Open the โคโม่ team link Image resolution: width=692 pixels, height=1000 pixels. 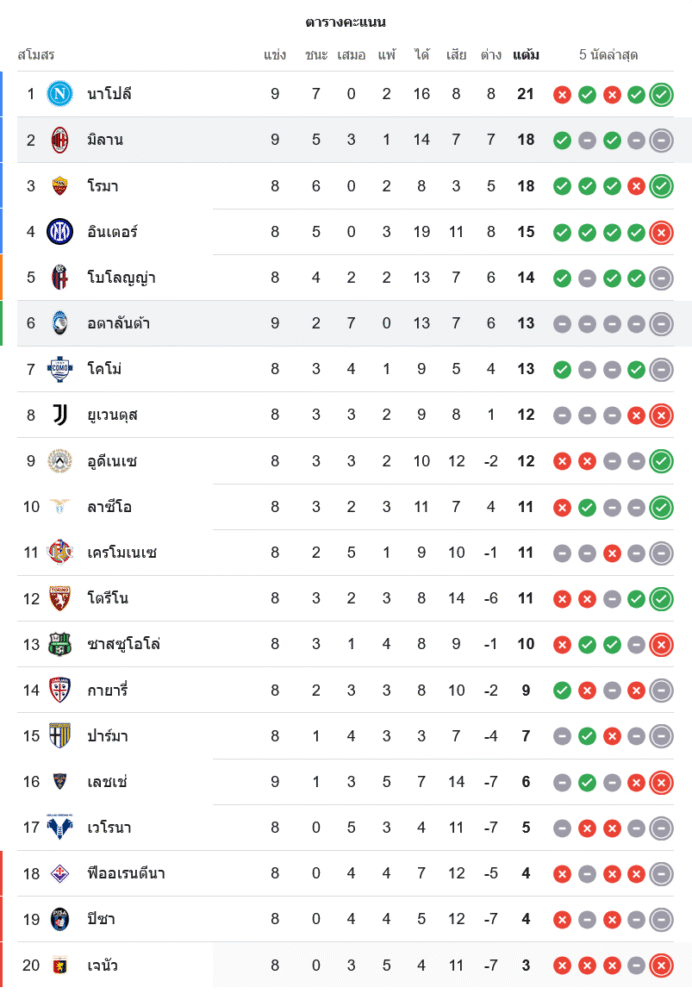click(105, 369)
